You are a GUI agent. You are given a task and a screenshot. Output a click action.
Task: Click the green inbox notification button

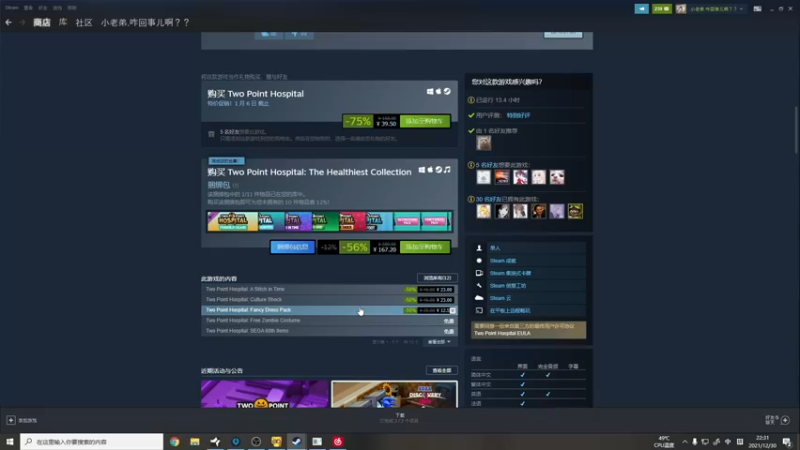click(661, 9)
